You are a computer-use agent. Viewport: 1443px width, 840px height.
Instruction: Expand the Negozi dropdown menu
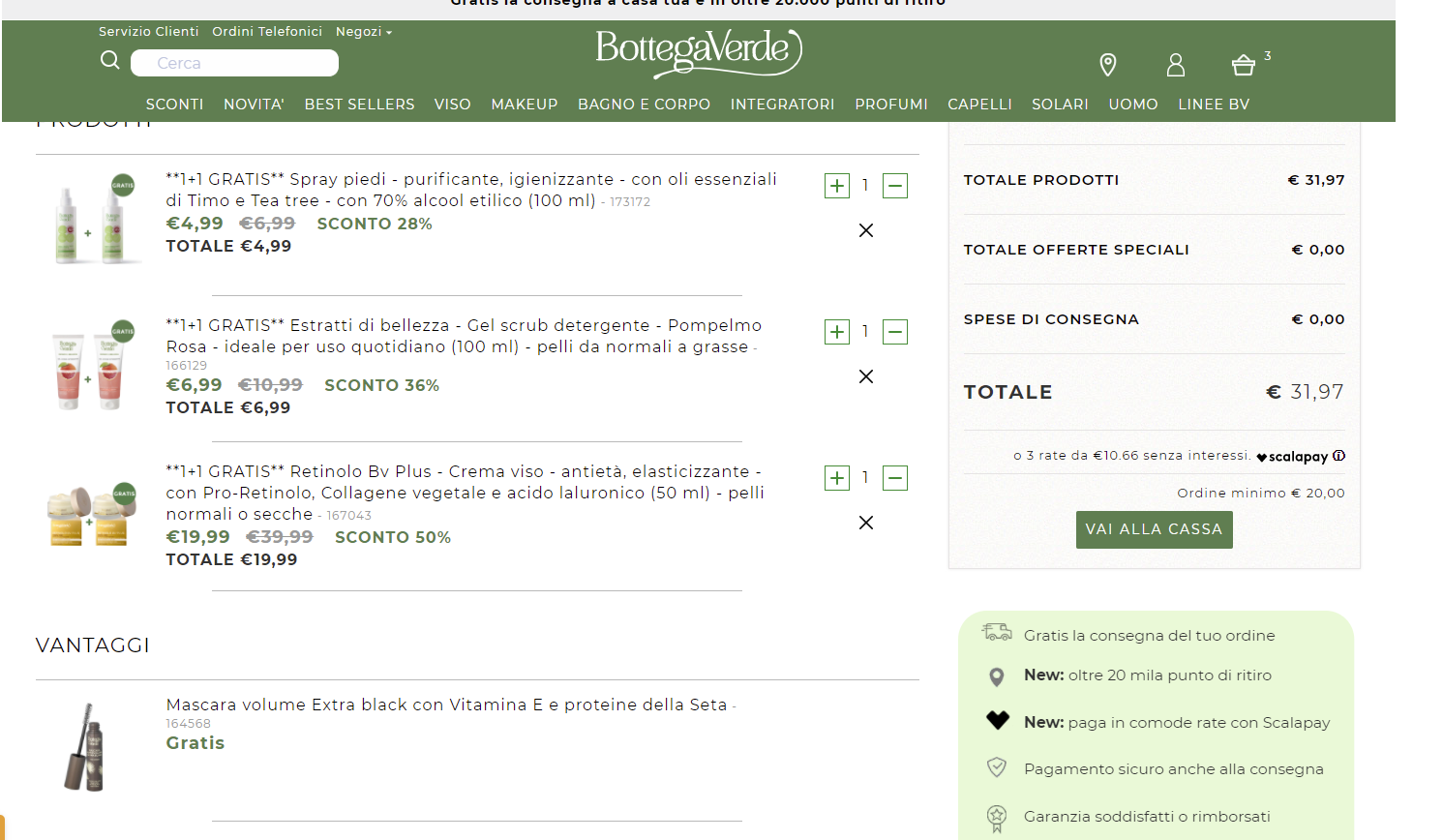point(364,32)
